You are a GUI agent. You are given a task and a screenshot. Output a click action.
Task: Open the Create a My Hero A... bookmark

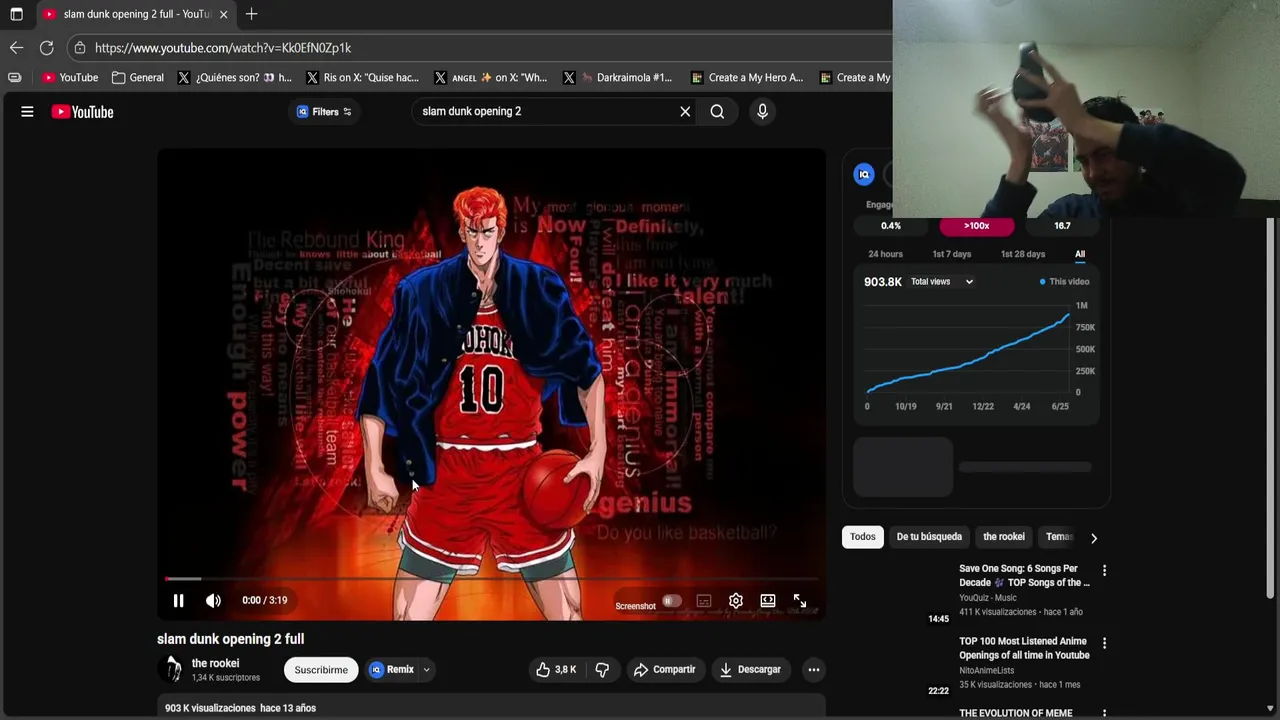[747, 77]
